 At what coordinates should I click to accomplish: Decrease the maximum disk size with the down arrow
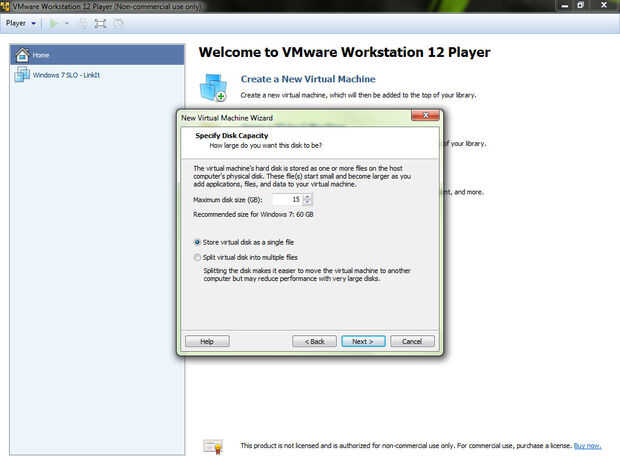[x=307, y=202]
